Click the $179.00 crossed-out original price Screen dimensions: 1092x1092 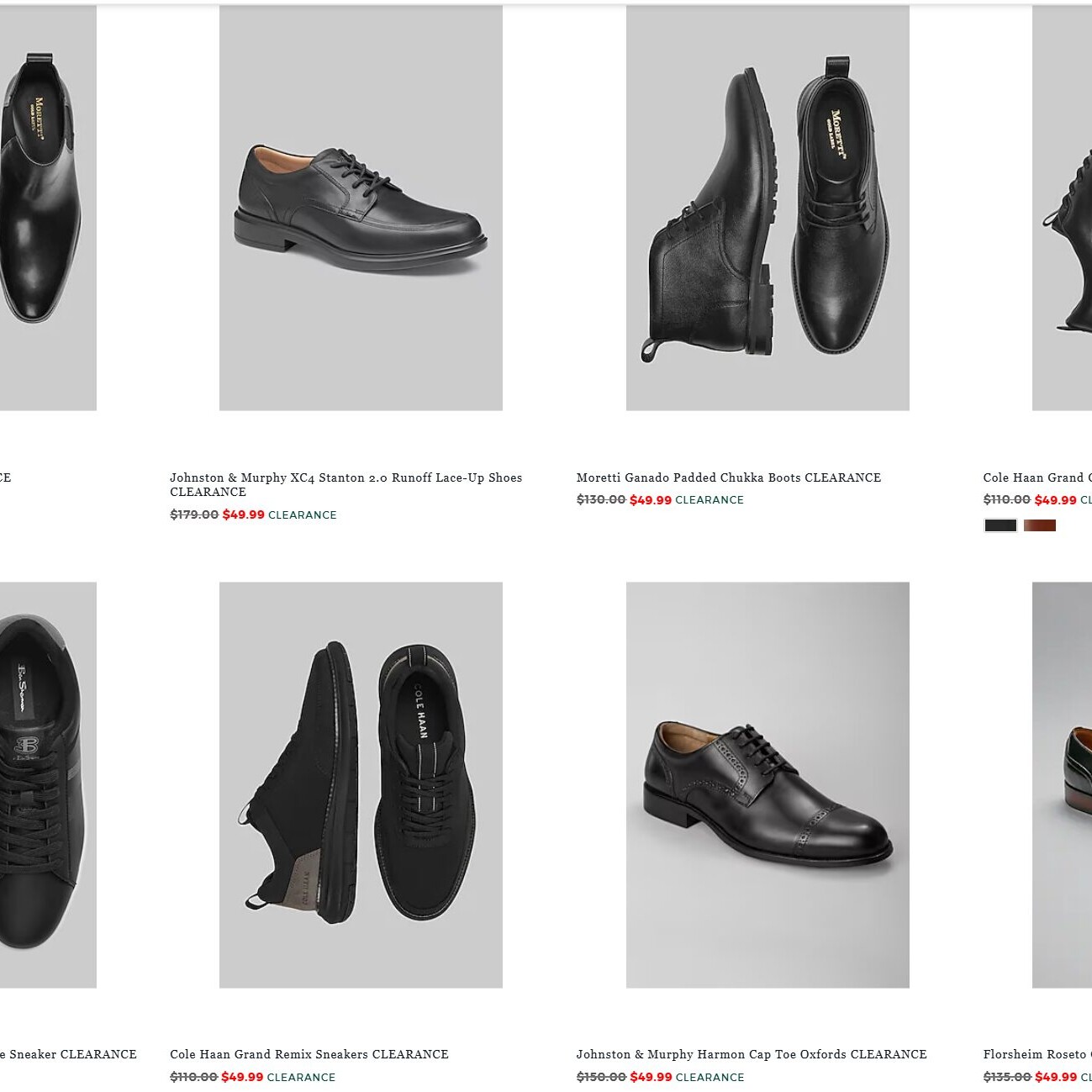click(194, 514)
